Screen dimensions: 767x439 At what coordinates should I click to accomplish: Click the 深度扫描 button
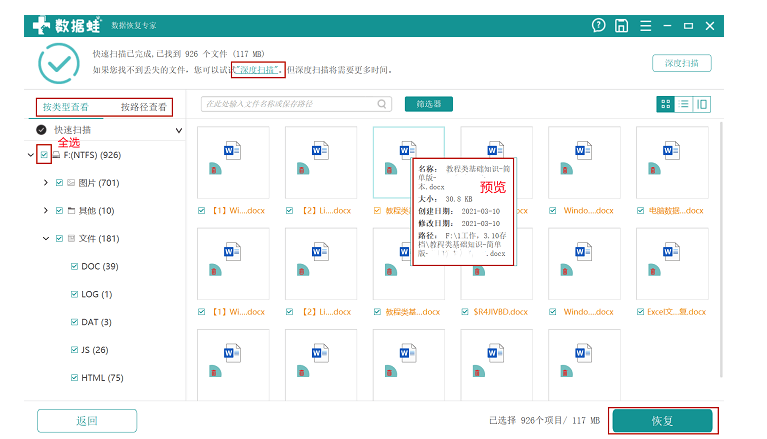[x=681, y=63]
